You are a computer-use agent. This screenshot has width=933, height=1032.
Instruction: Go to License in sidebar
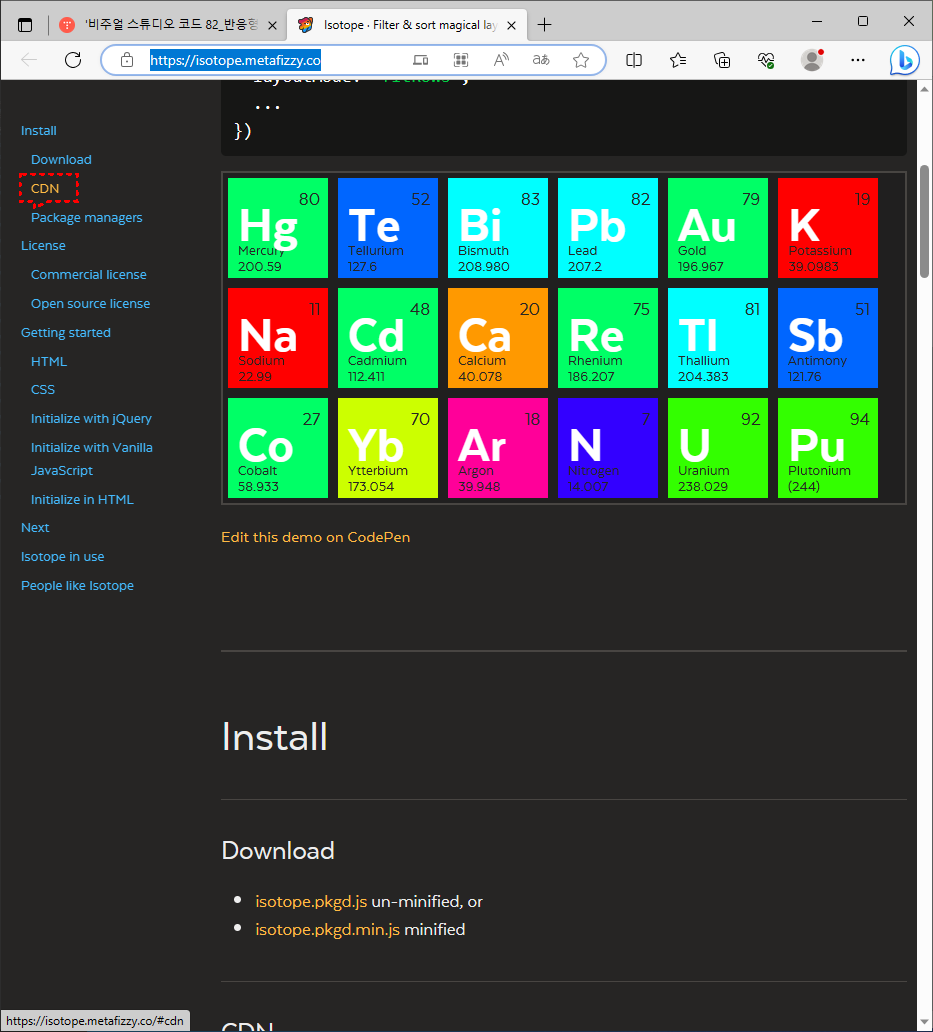[43, 245]
